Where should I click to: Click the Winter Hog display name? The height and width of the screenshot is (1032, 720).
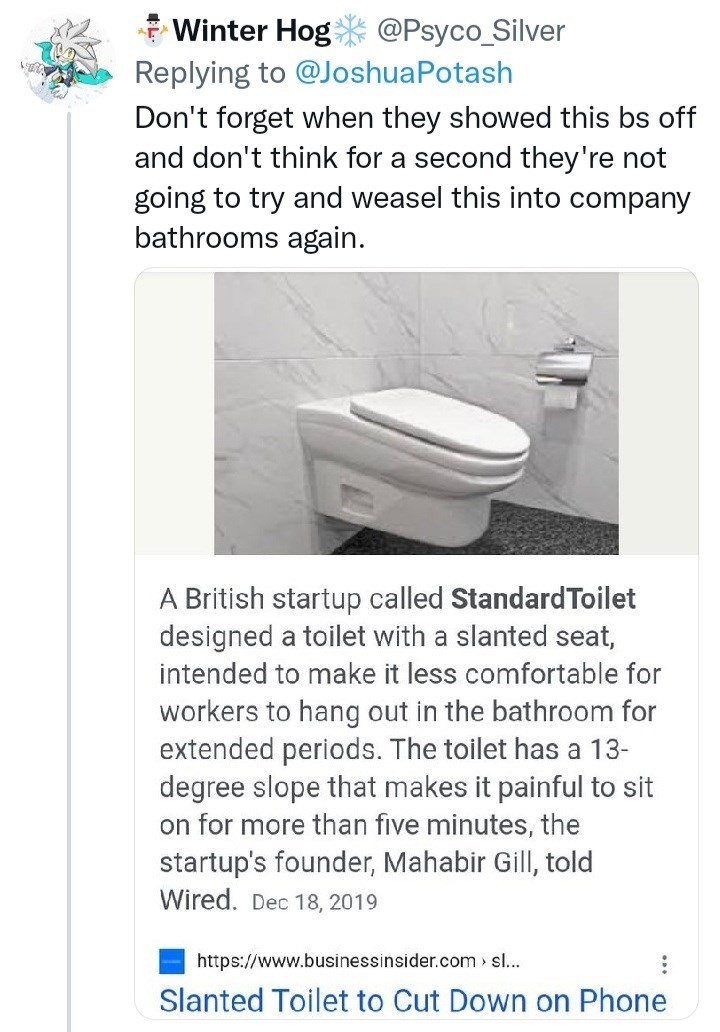point(252,31)
